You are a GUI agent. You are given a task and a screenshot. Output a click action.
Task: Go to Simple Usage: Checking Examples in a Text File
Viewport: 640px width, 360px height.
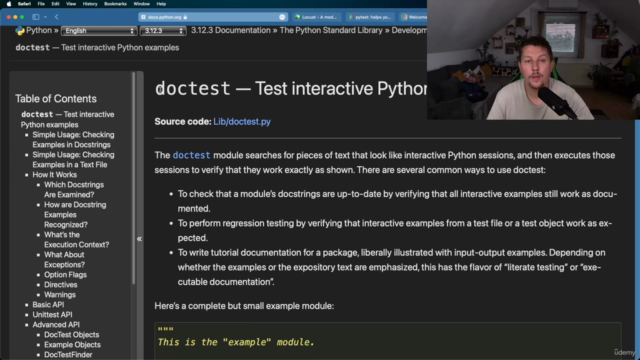(x=73, y=160)
